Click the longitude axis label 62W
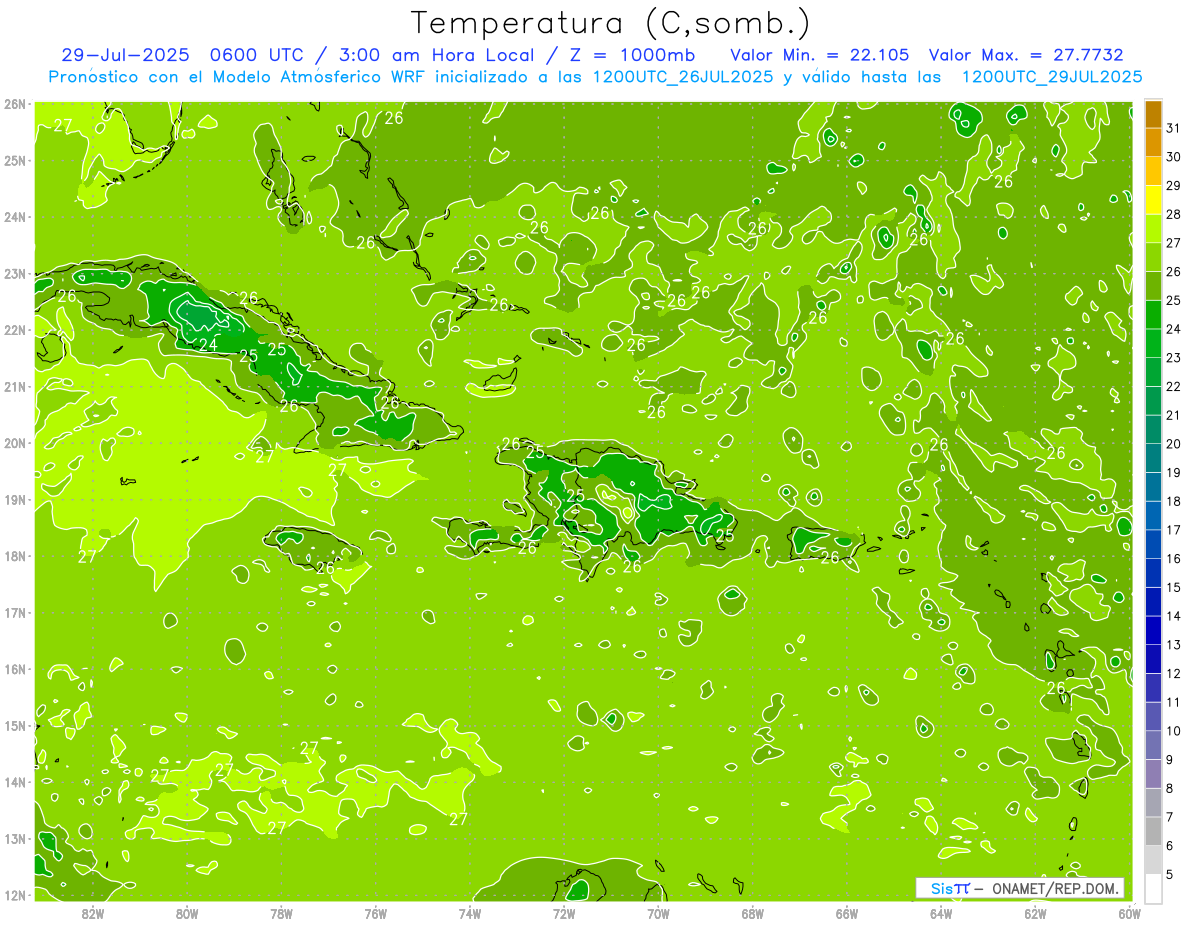The width and height of the screenshot is (1200, 927). point(1035,913)
